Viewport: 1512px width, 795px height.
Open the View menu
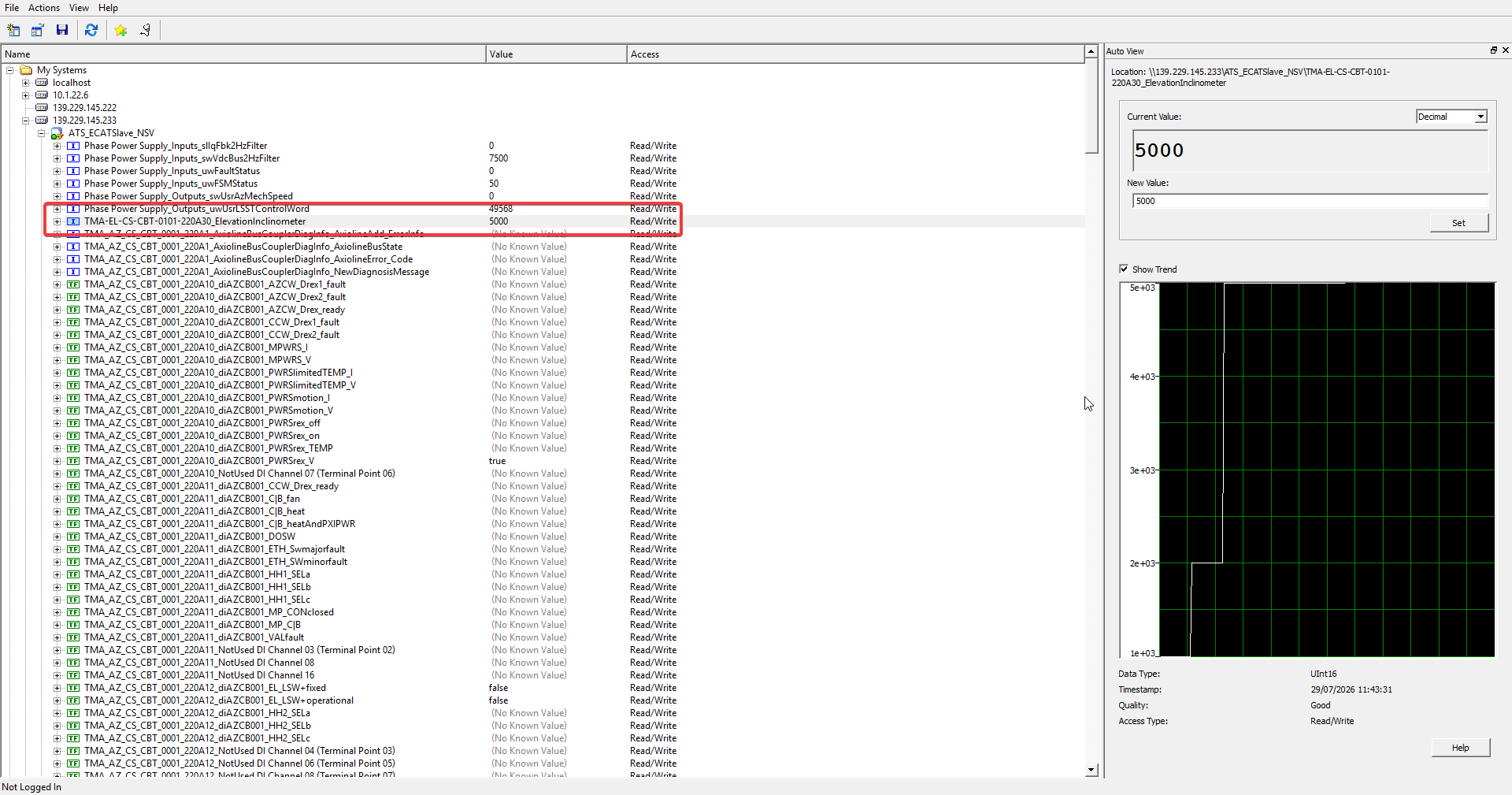point(79,8)
